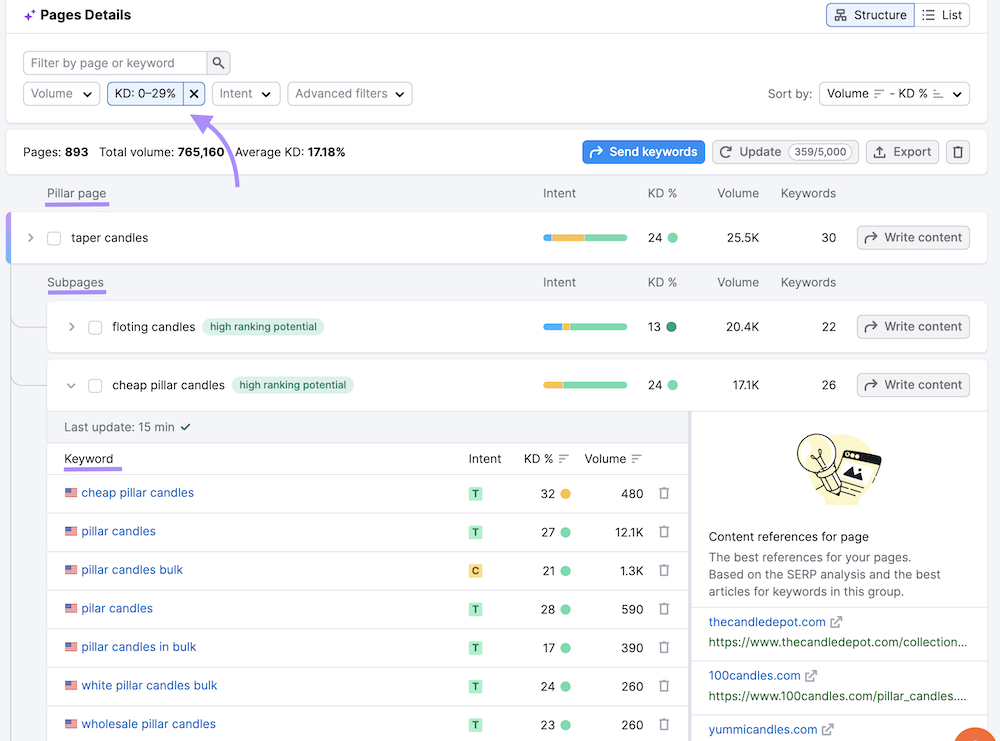Switch to List view
Image resolution: width=1000 pixels, height=741 pixels.
(942, 15)
